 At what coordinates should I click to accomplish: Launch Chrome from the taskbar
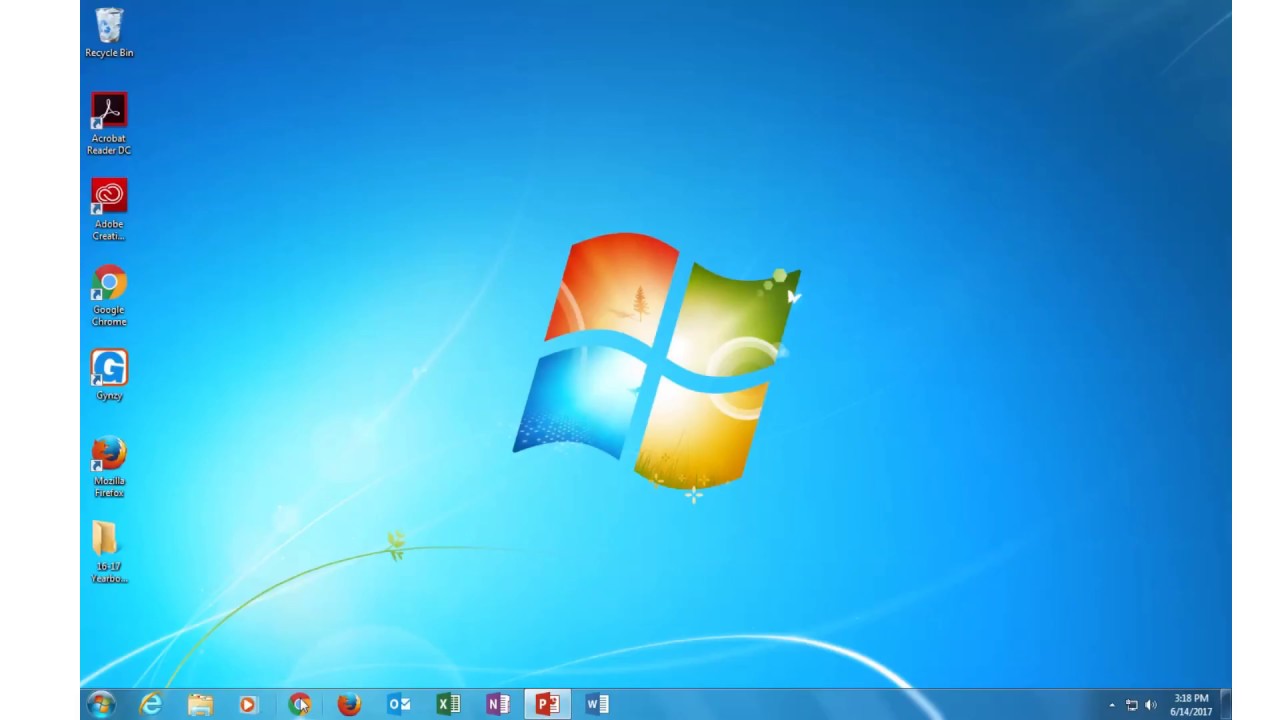(299, 704)
